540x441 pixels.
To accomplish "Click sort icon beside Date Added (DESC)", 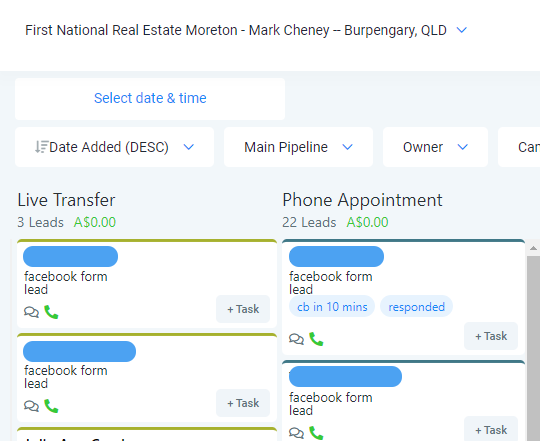I will [x=41, y=147].
